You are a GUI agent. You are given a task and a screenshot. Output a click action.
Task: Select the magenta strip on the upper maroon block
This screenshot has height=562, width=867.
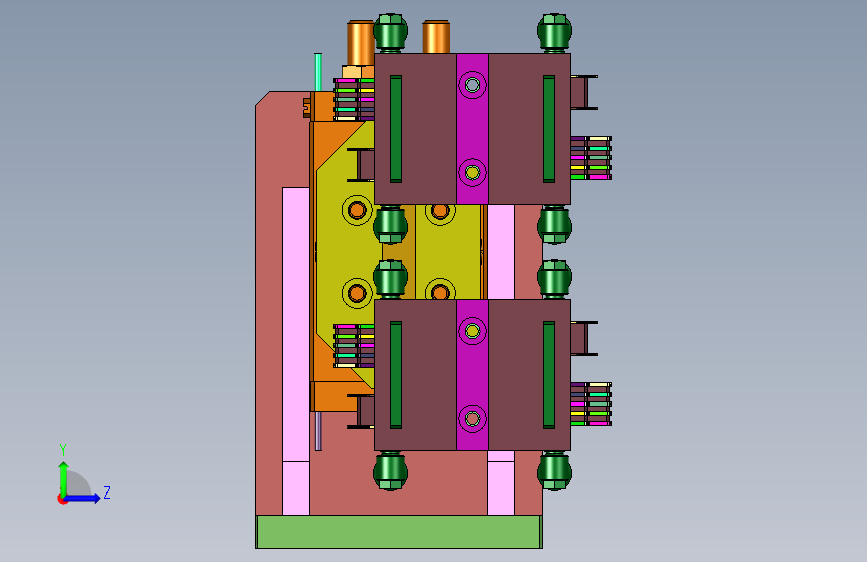(x=472, y=129)
